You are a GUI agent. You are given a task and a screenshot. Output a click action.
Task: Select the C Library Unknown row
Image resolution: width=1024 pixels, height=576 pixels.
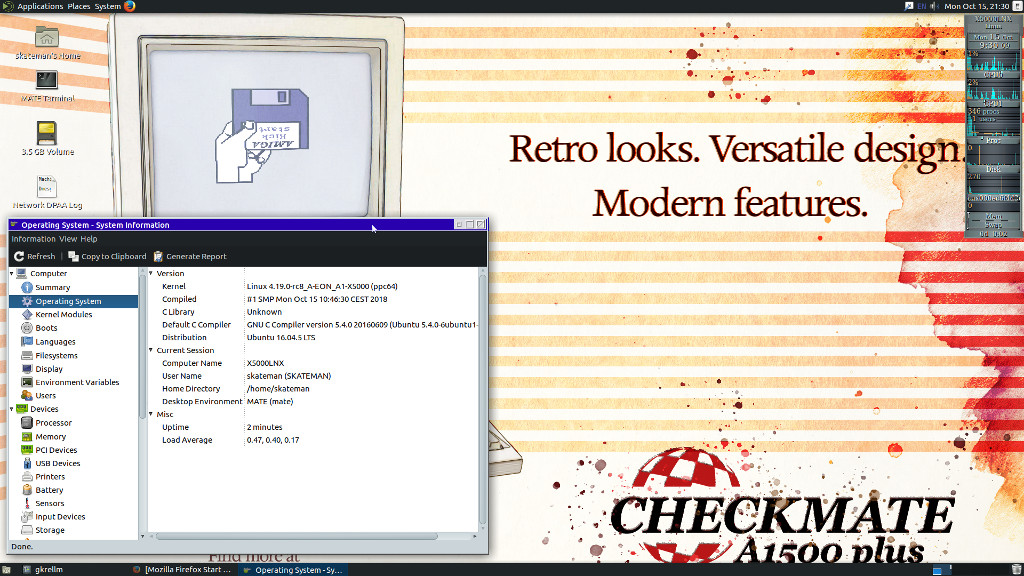point(313,312)
